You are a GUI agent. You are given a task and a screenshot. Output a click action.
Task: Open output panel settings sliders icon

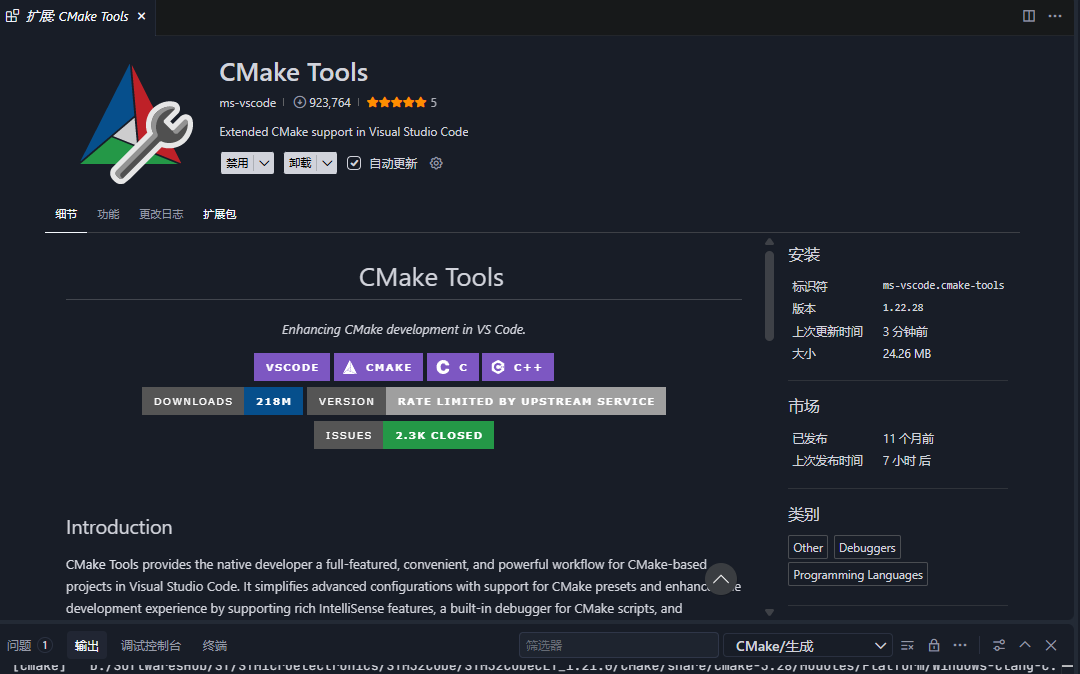[x=999, y=645]
